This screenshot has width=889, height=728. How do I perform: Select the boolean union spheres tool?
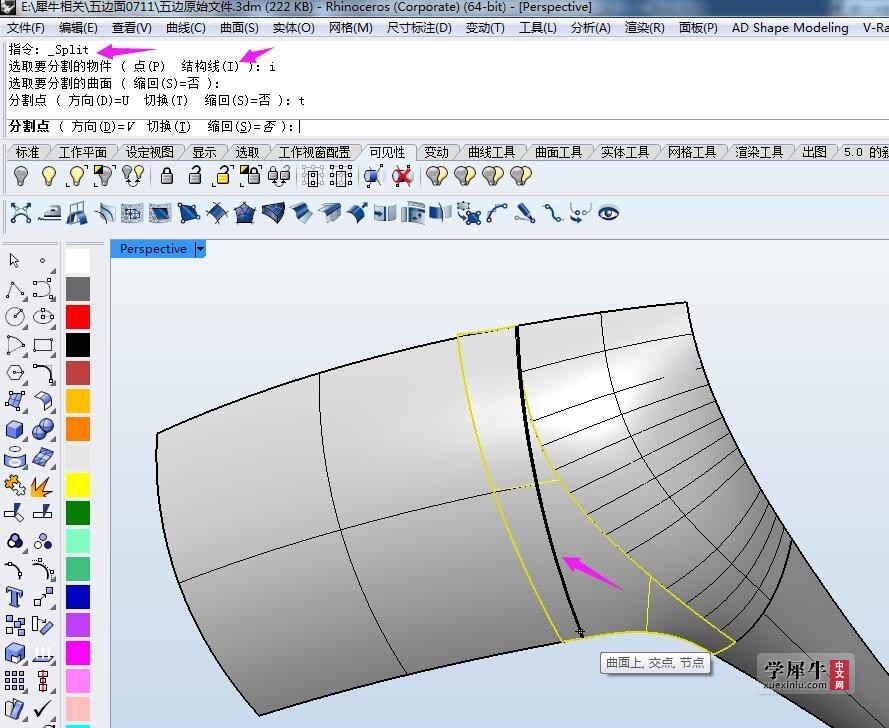pos(43,429)
